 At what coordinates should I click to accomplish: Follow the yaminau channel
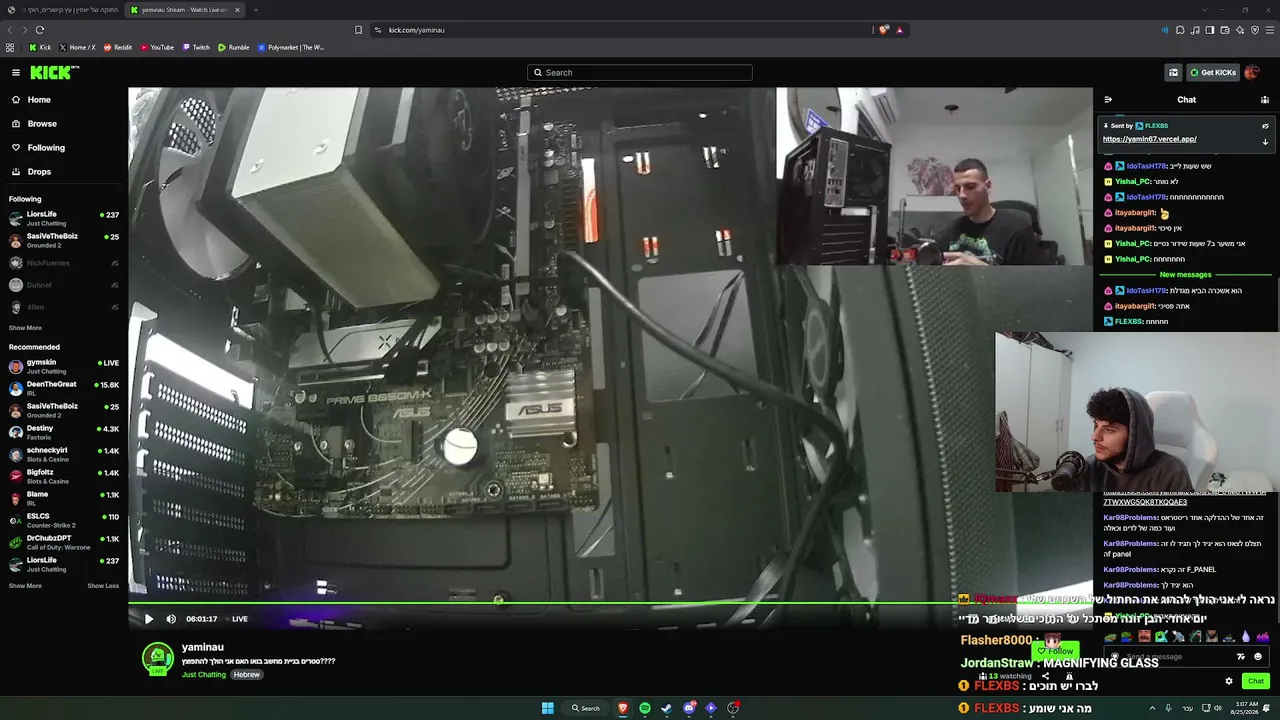[1055, 651]
